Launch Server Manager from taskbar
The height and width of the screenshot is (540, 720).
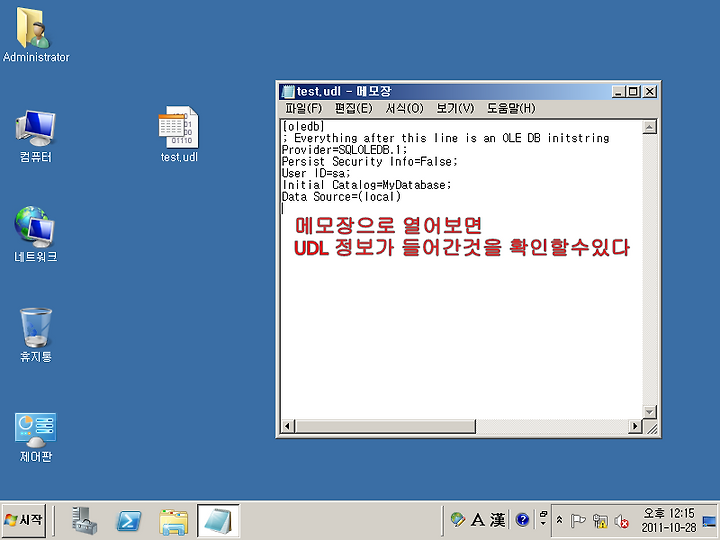84,521
